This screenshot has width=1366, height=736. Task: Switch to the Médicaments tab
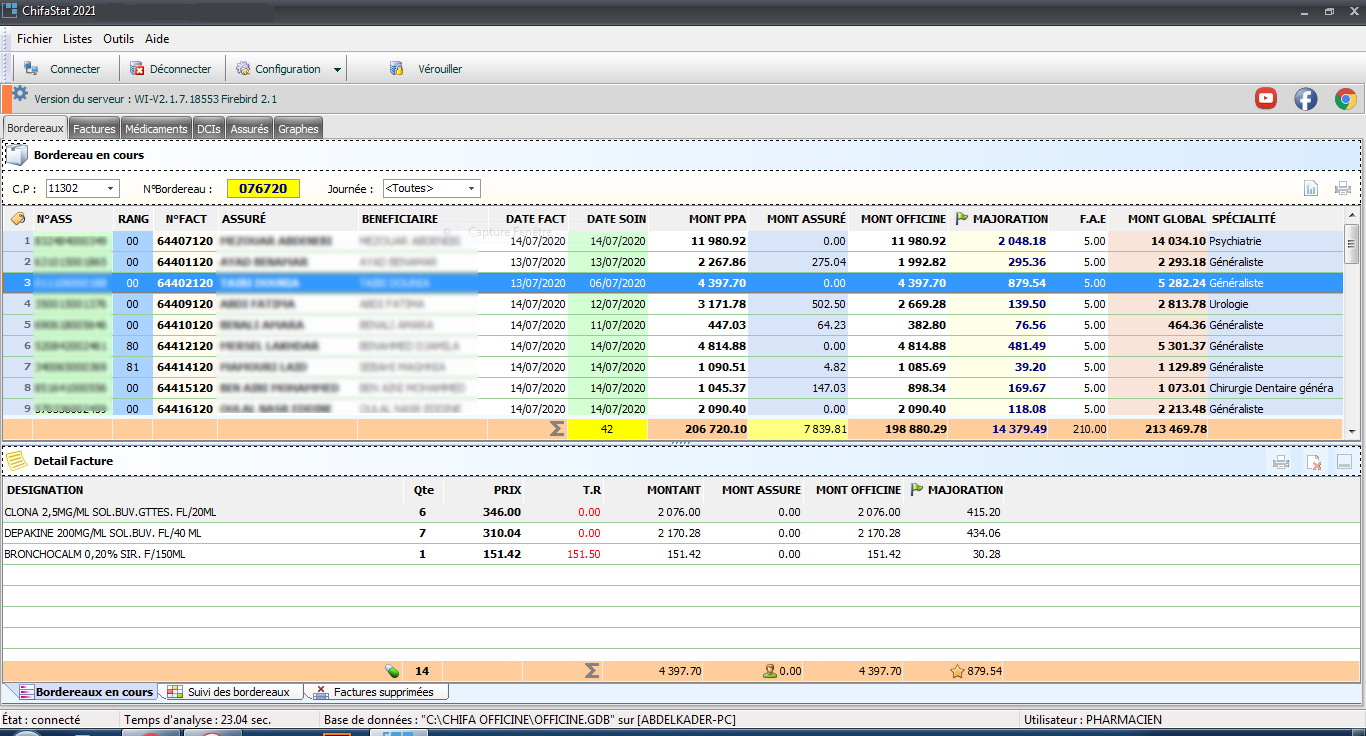(x=156, y=129)
